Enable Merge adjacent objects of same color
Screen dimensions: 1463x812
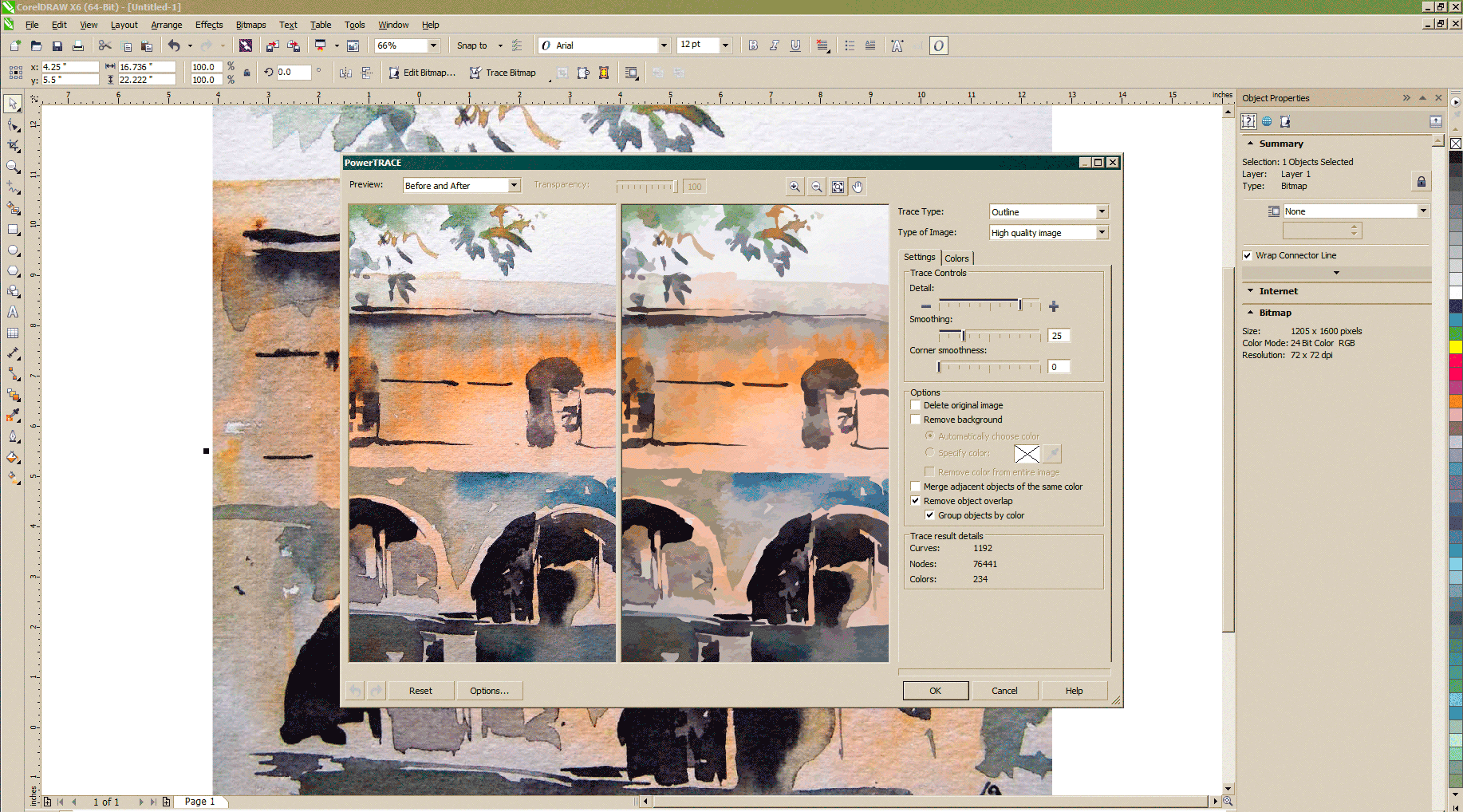click(x=916, y=487)
